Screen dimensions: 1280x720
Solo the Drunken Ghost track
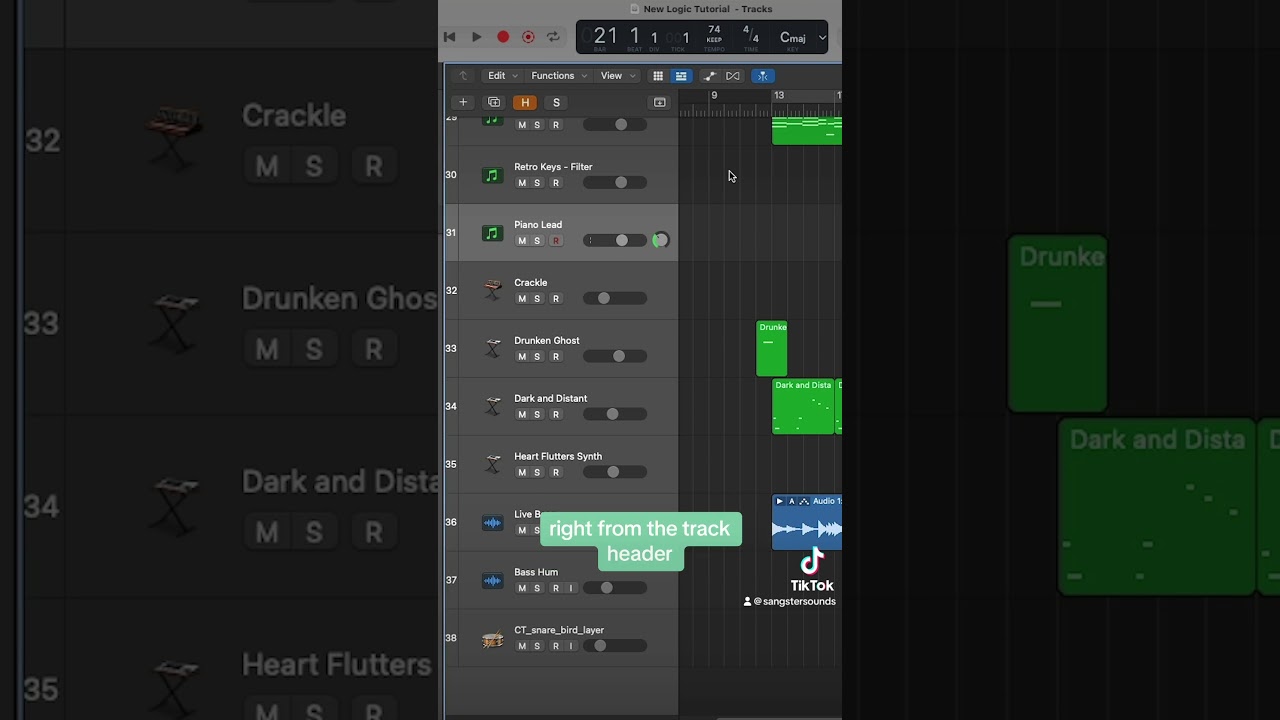[537, 357]
